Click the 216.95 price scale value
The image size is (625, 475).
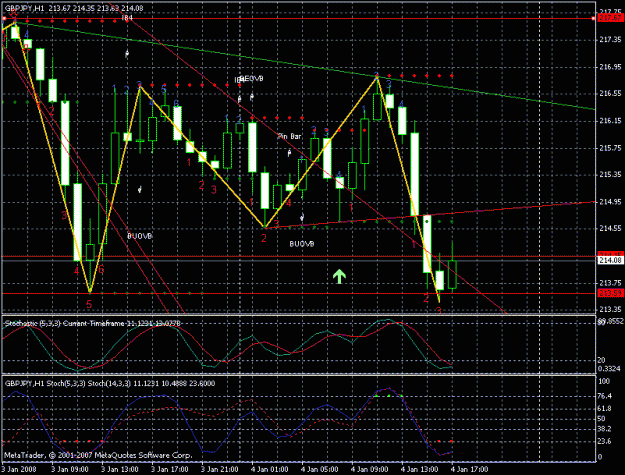(x=610, y=67)
